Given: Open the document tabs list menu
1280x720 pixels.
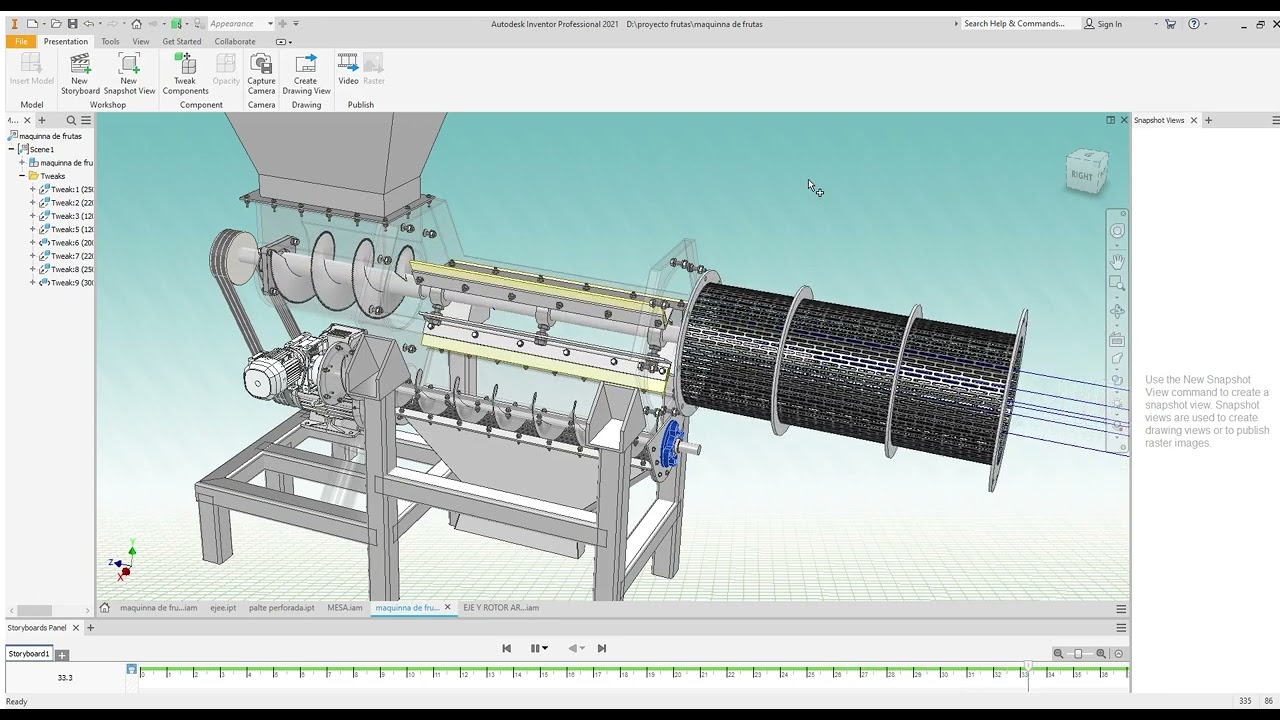Looking at the screenshot, I should click(1121, 608).
